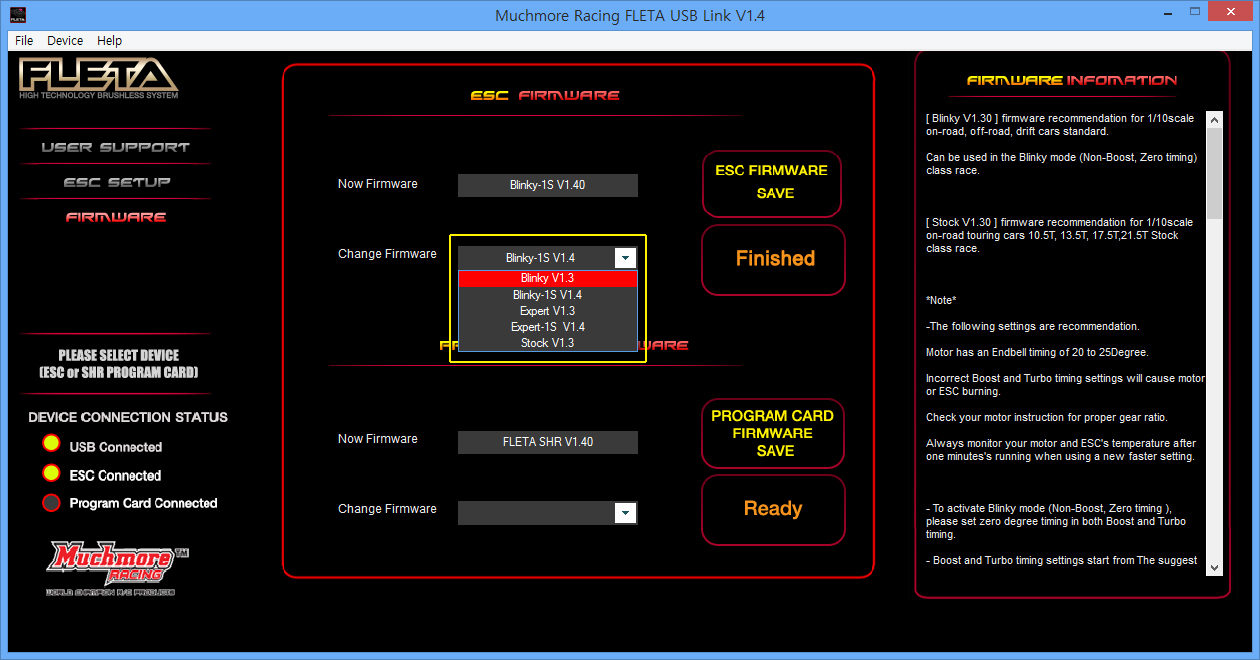Screen dimensions: 1260x660
Task: Click Program Card Connected status indicator
Action: 51,502
